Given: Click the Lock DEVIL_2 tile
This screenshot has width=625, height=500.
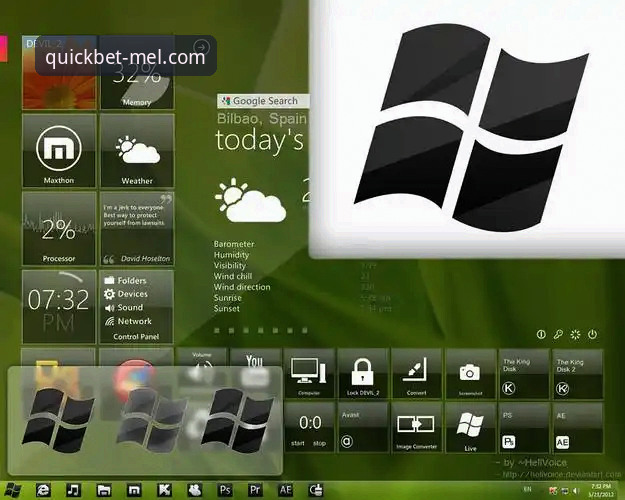Looking at the screenshot, I should pyautogui.click(x=363, y=374).
